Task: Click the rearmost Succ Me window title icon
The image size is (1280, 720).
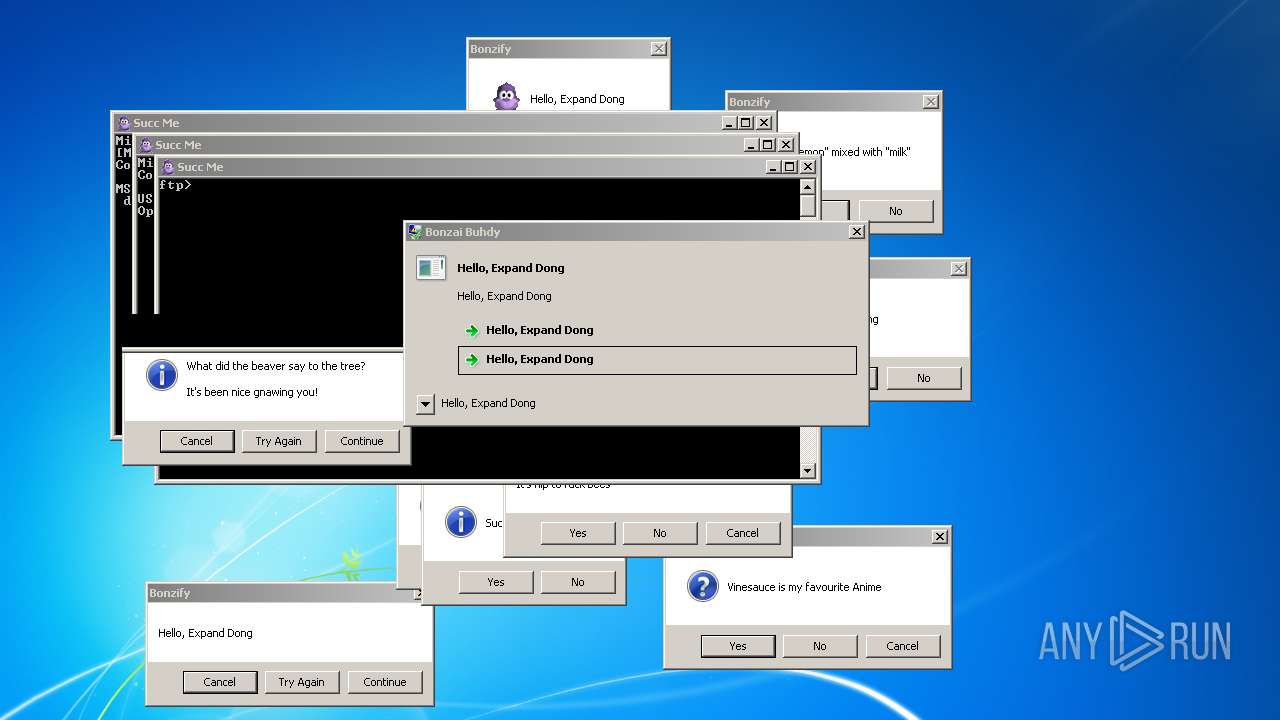Action: [124, 123]
